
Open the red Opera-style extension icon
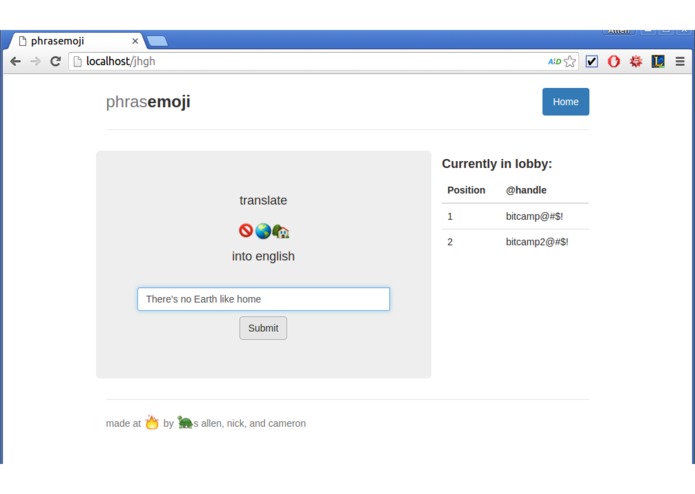pos(613,61)
